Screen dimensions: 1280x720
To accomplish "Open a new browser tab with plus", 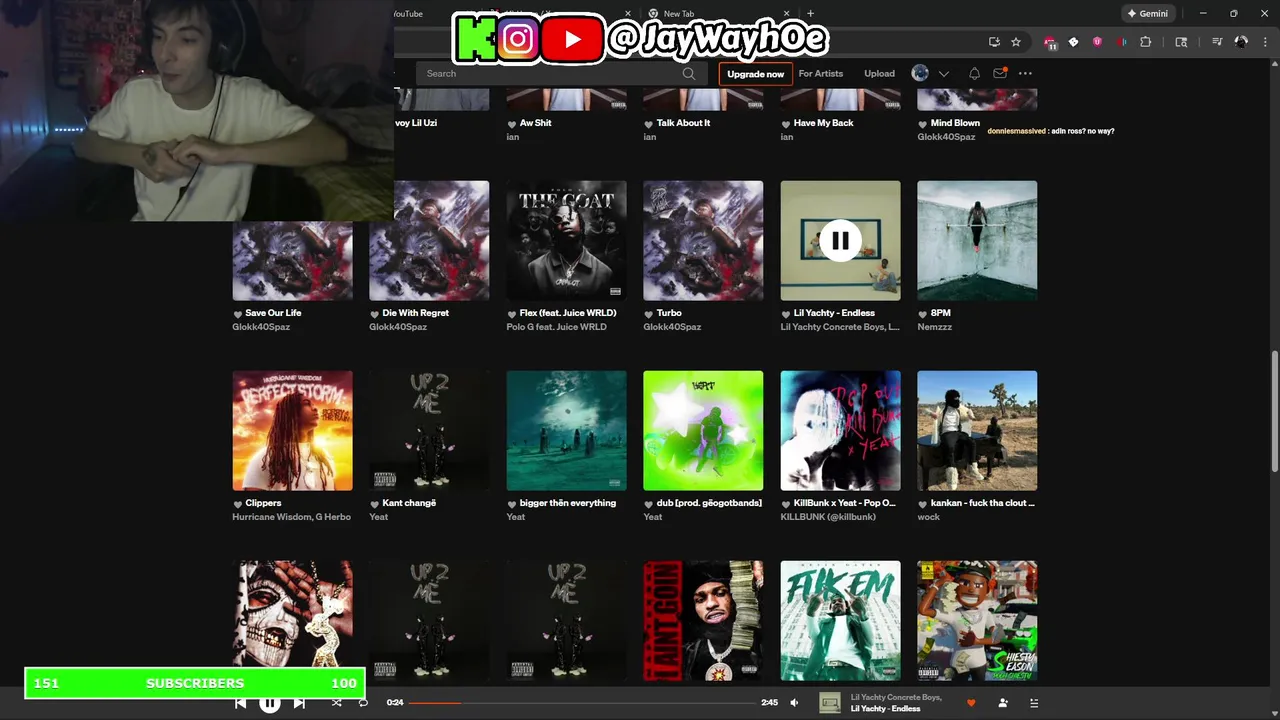I will tap(810, 14).
